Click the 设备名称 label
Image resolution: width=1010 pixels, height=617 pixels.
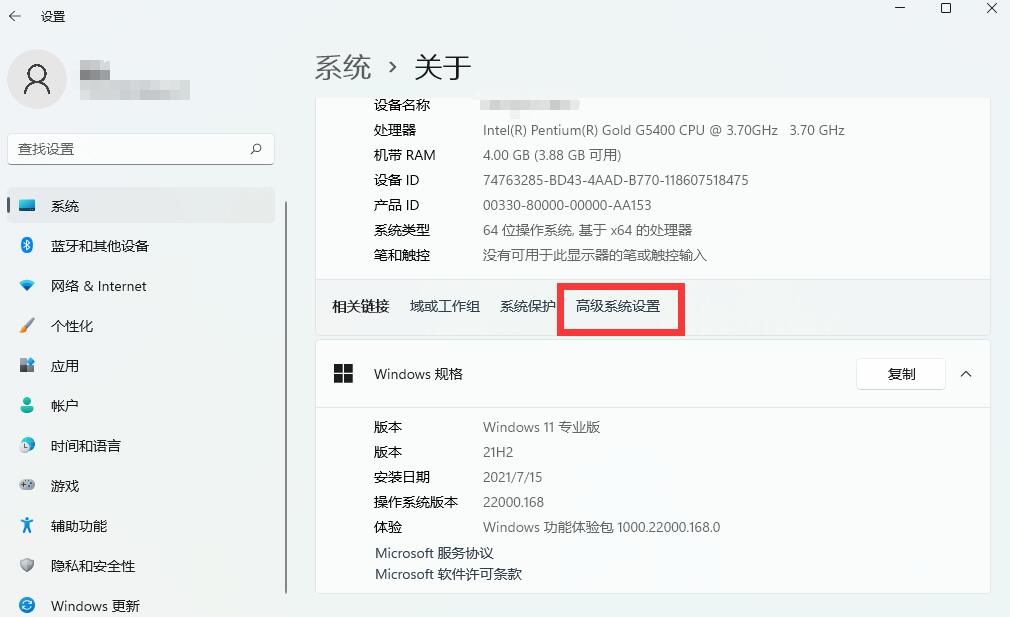click(402, 105)
